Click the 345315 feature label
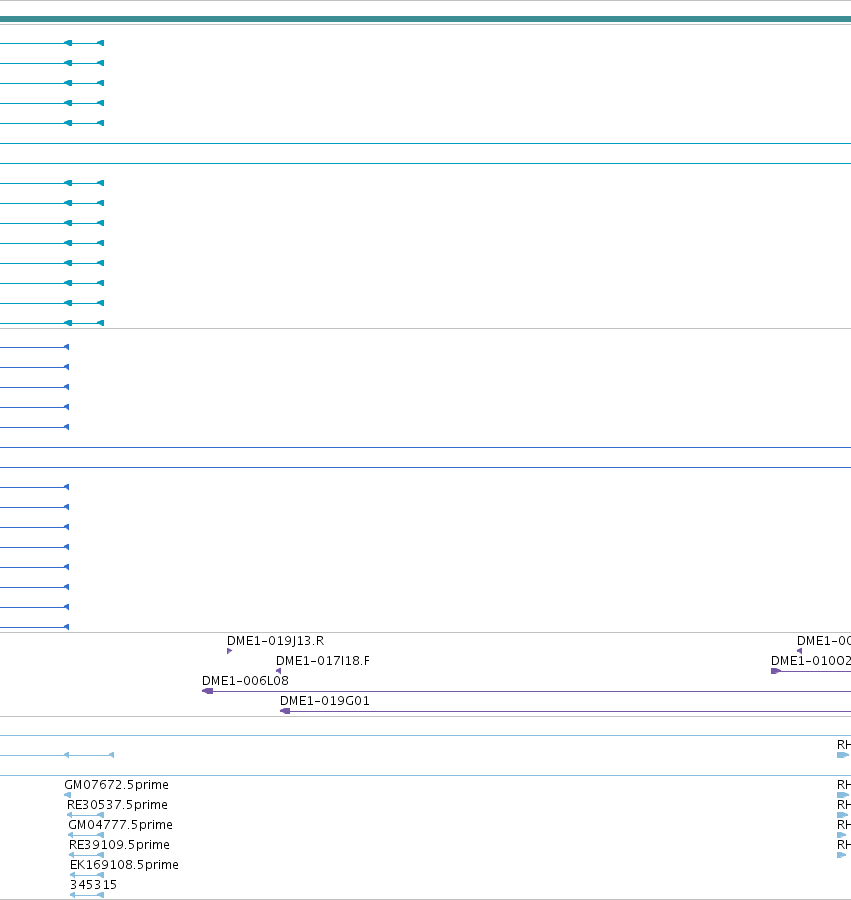Image resolution: width=851 pixels, height=900 pixels. pyautogui.click(x=93, y=885)
